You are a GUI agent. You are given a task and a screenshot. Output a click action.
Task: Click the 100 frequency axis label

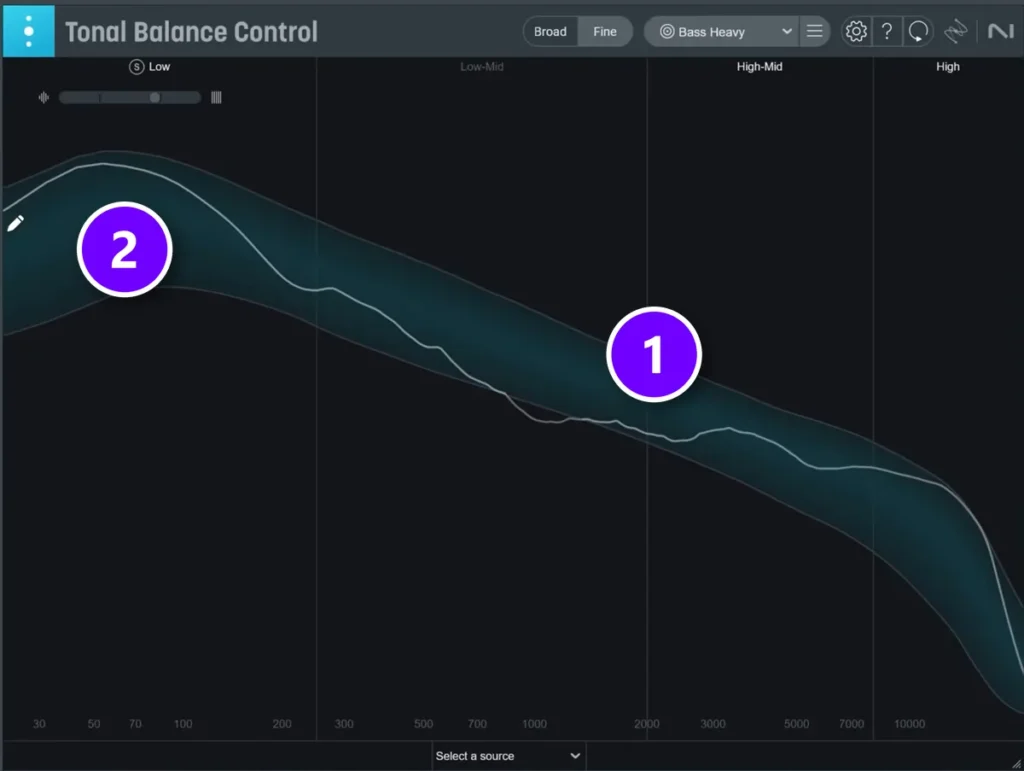183,724
